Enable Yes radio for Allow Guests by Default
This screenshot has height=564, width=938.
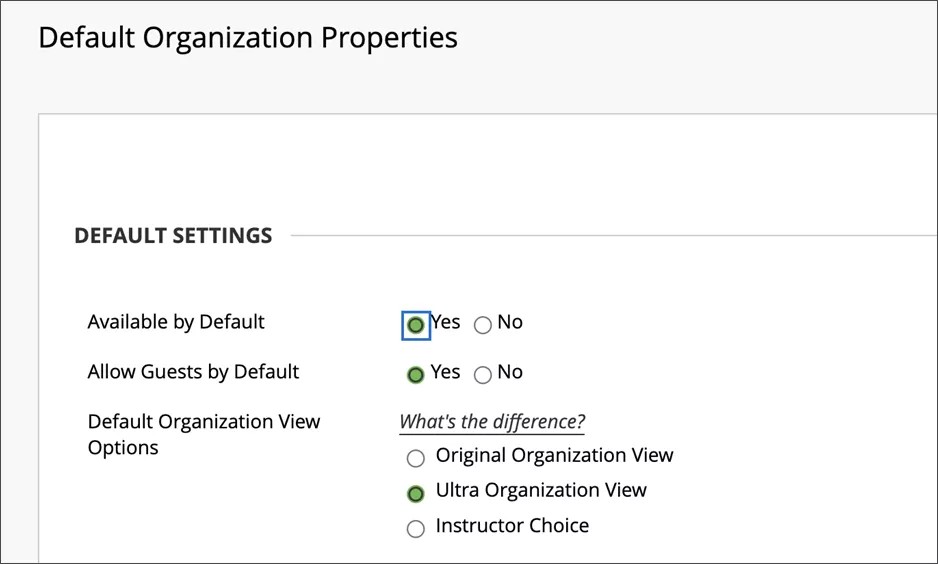416,375
